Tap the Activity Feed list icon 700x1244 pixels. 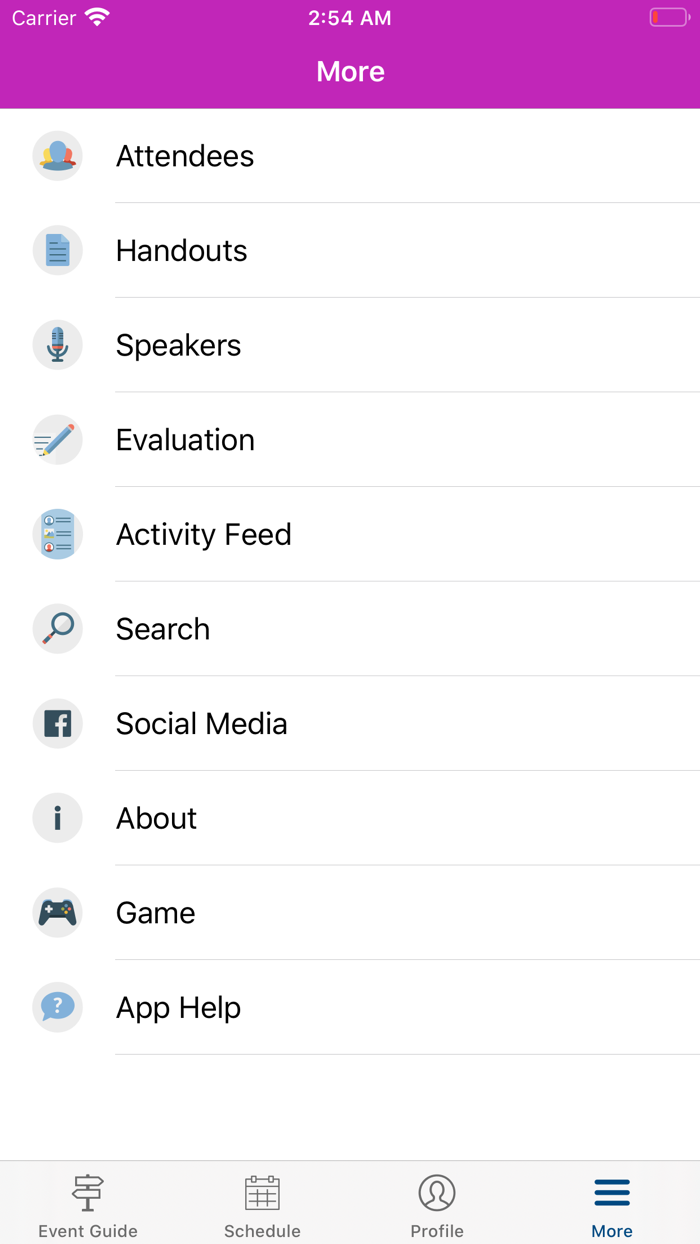pos(57,534)
